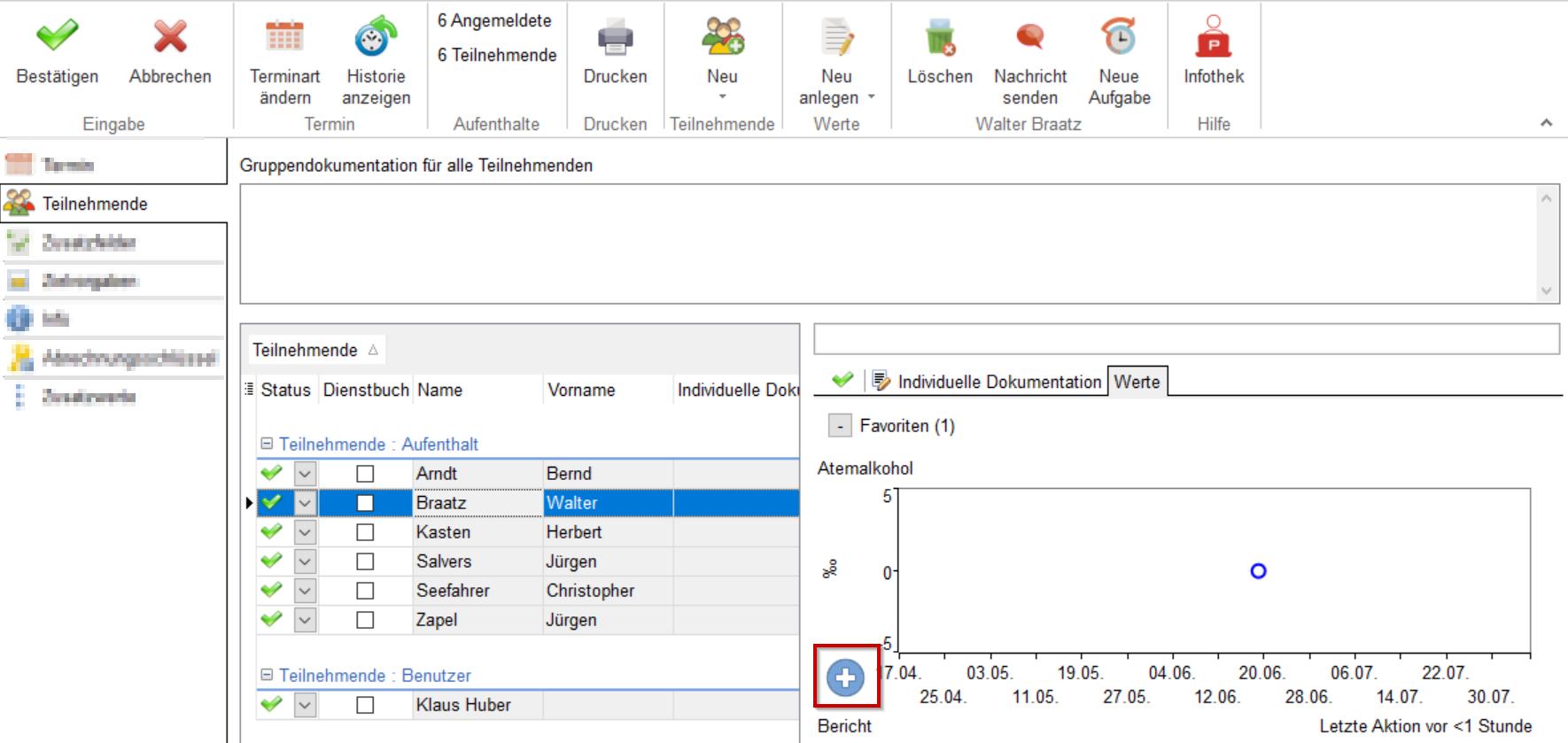Screen dimensions: 1568x743
Task: Collapse the Teilnehmende : Aufenthalt group
Action: (x=267, y=444)
